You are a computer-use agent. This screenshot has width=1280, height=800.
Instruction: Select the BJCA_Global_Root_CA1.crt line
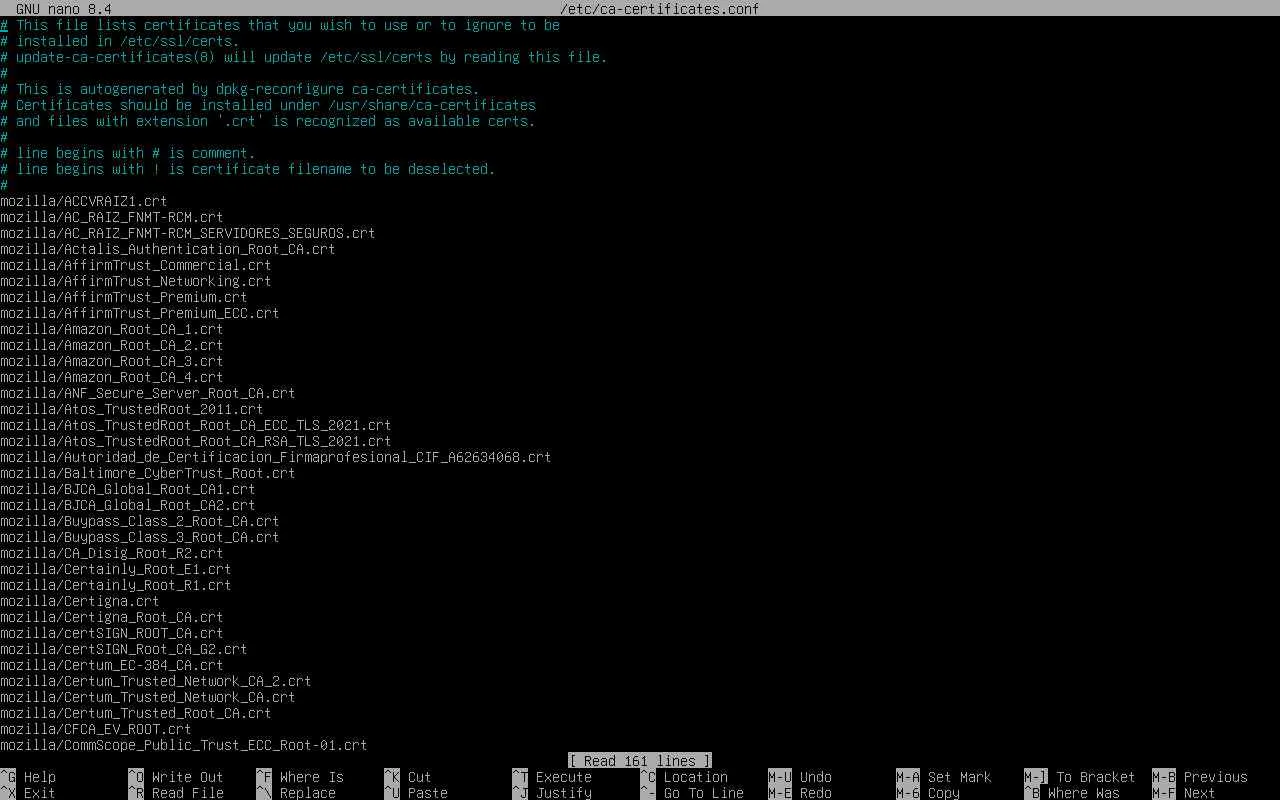[x=128, y=489]
